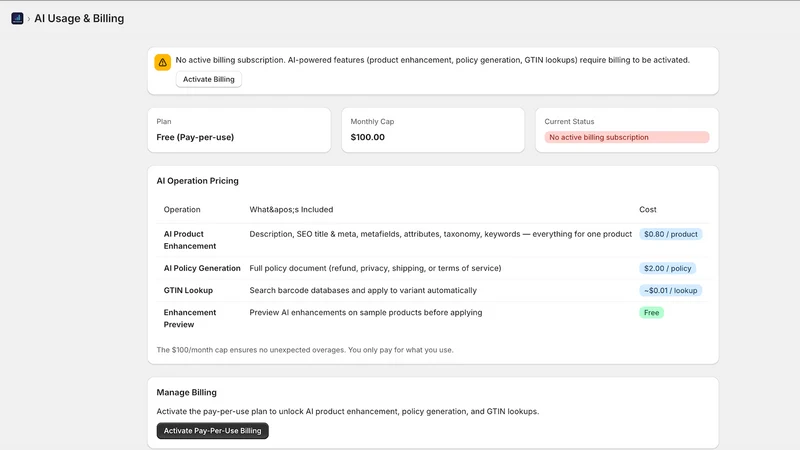Viewport: 800px width, 450px height.
Task: Click the AI Usage & Billing title
Action: point(79,18)
